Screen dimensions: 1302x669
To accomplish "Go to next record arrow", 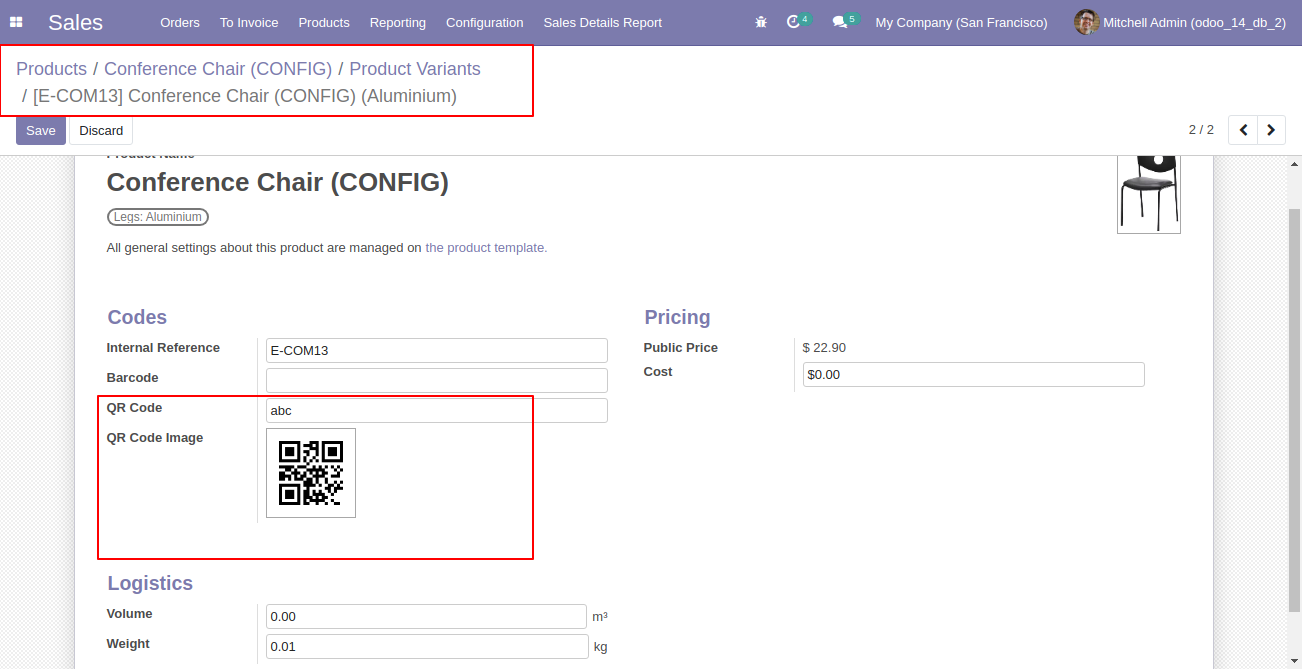I will point(1271,130).
